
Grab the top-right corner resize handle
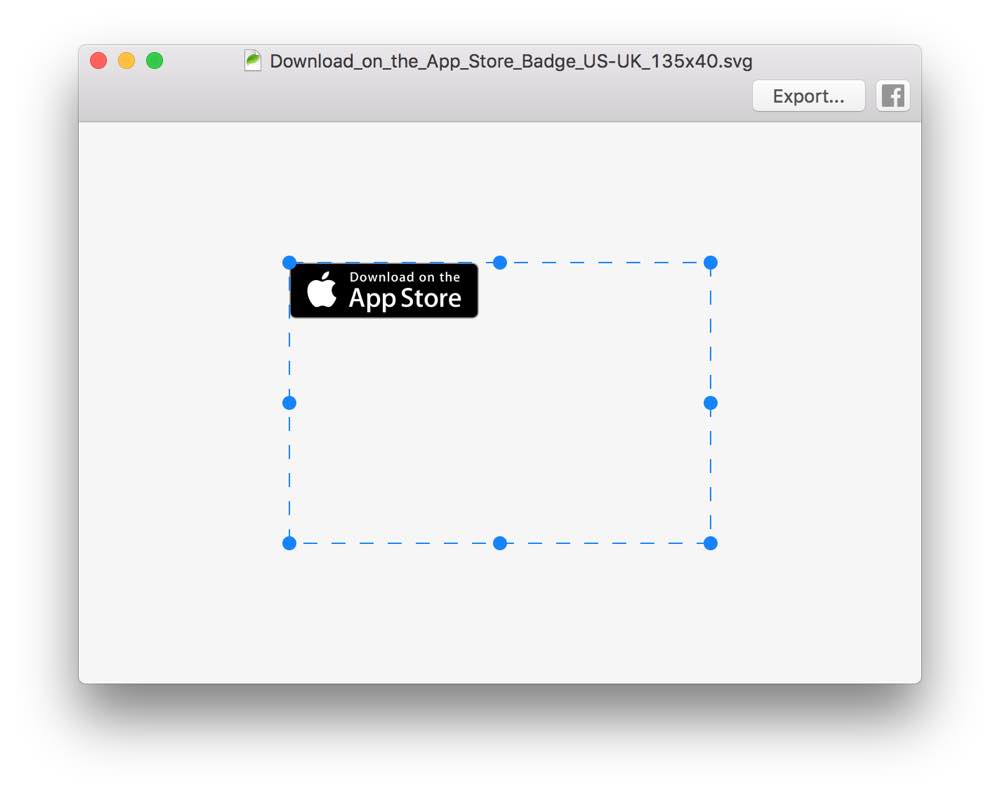pos(710,263)
